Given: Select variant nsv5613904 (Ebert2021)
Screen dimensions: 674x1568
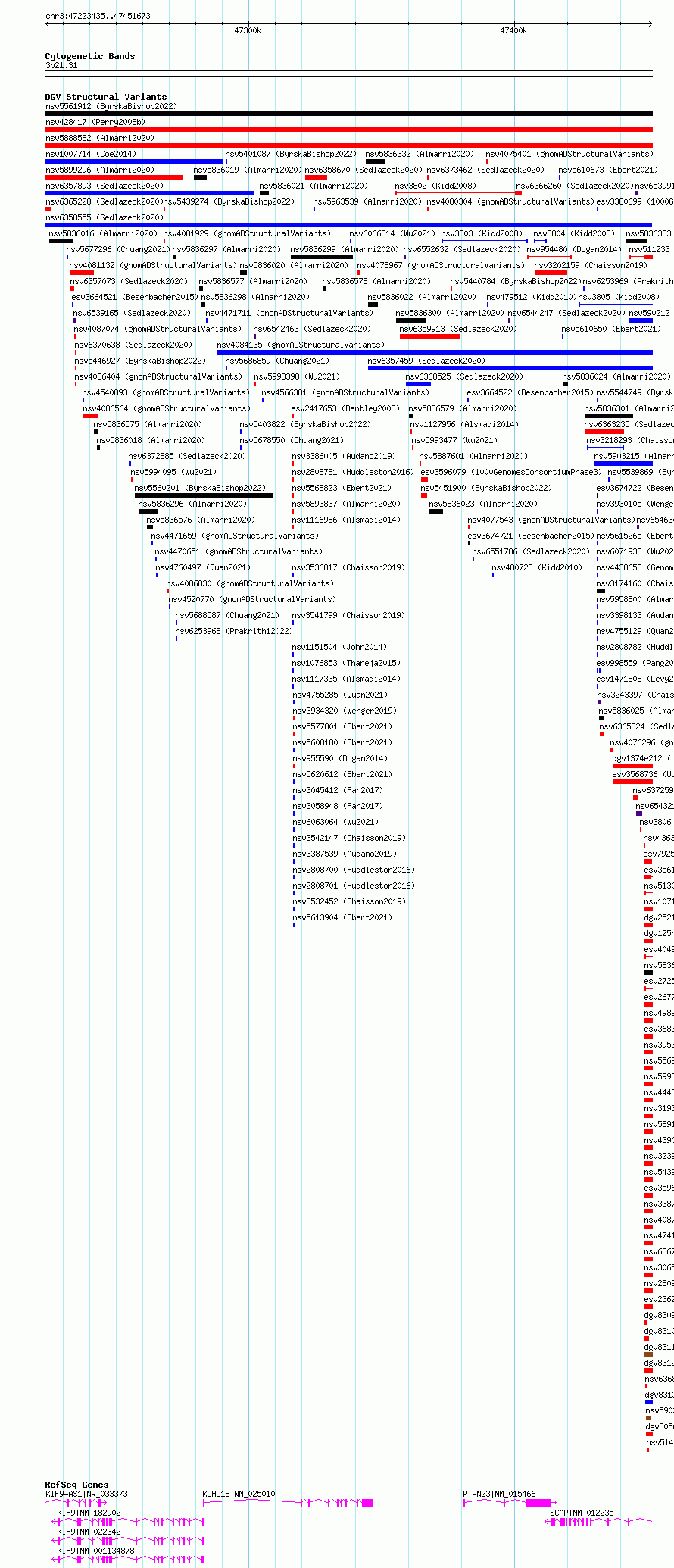Looking at the screenshot, I should tap(342, 917).
